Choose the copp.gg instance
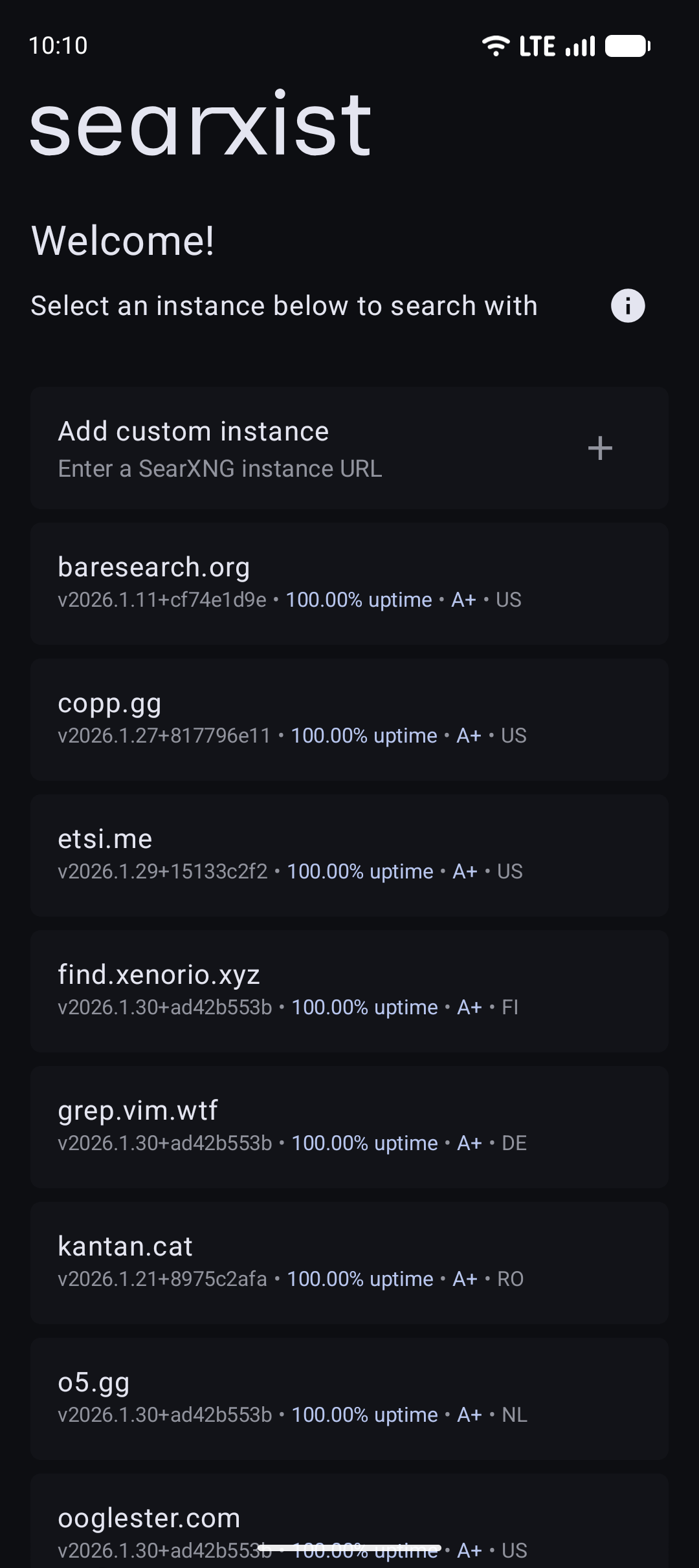This screenshot has height=1568, width=699. pos(349,719)
